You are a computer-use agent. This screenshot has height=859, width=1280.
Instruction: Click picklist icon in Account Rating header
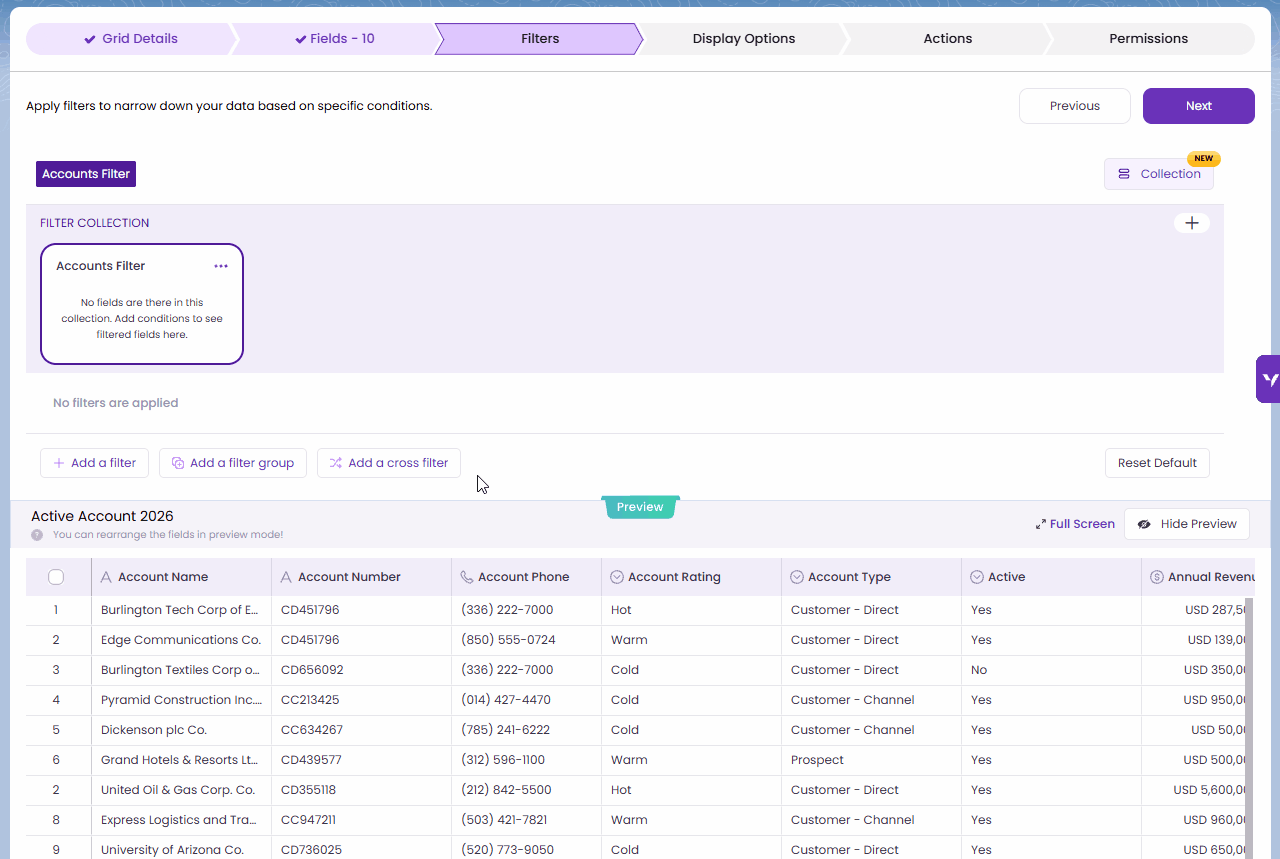pos(617,577)
